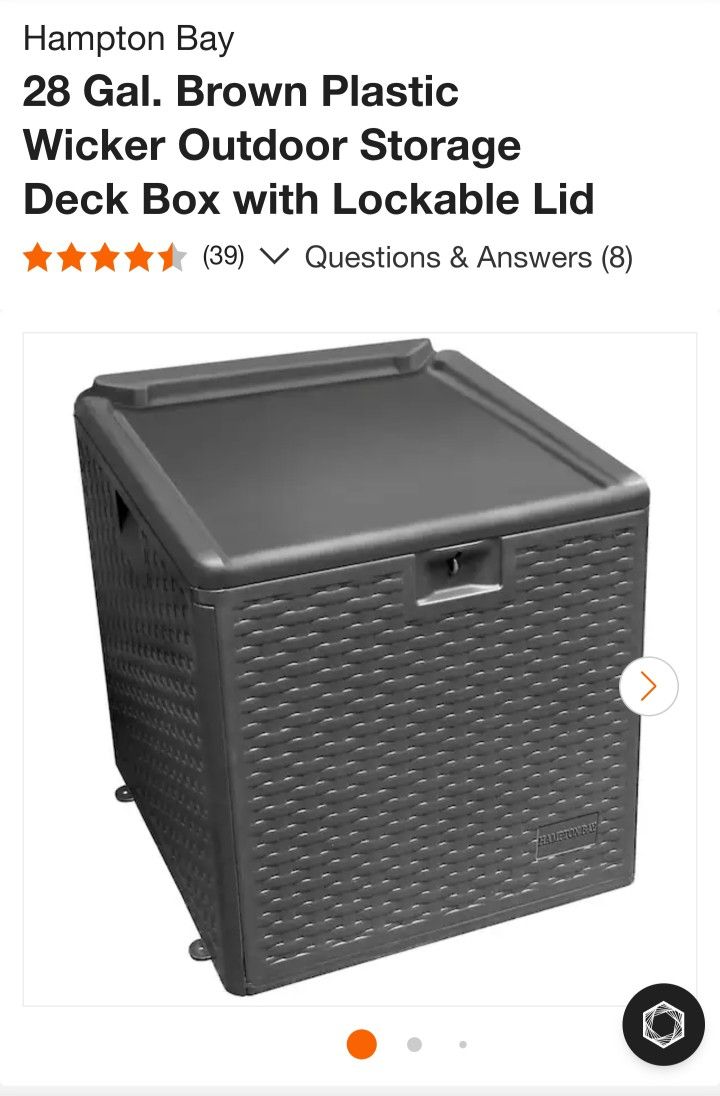Click the half-filled fifth rating star

pos(172,257)
